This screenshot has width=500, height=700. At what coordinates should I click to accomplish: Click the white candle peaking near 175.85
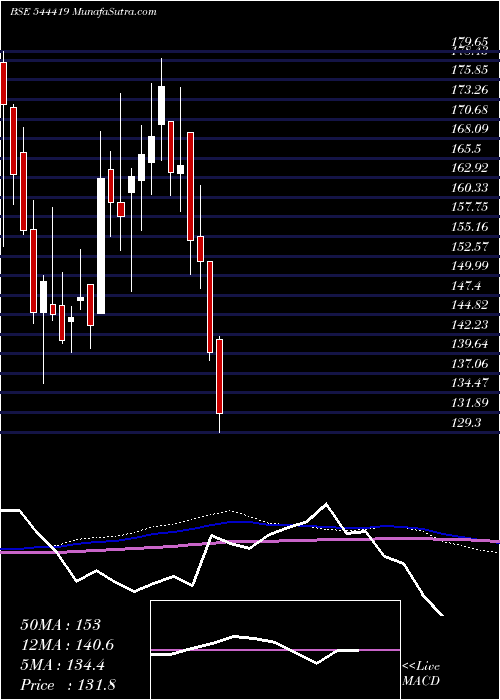(x=161, y=105)
